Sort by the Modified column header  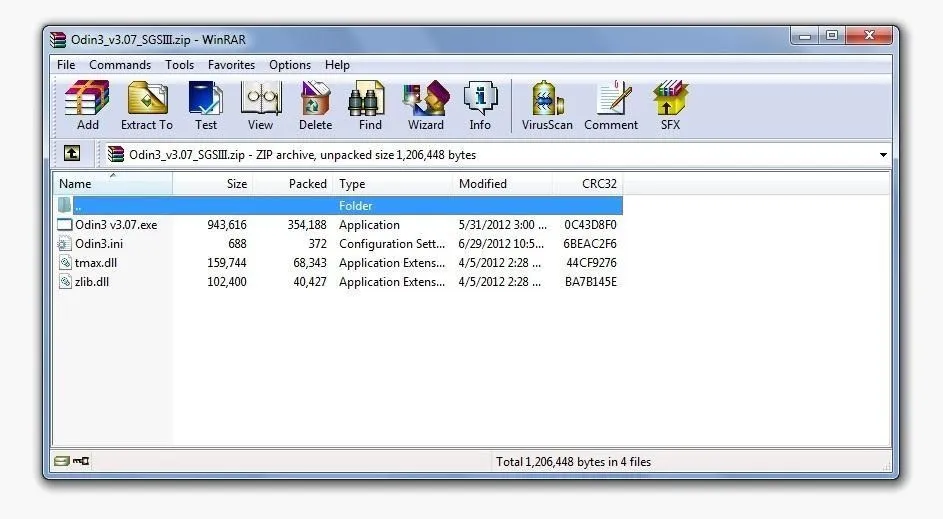pyautogui.click(x=502, y=183)
